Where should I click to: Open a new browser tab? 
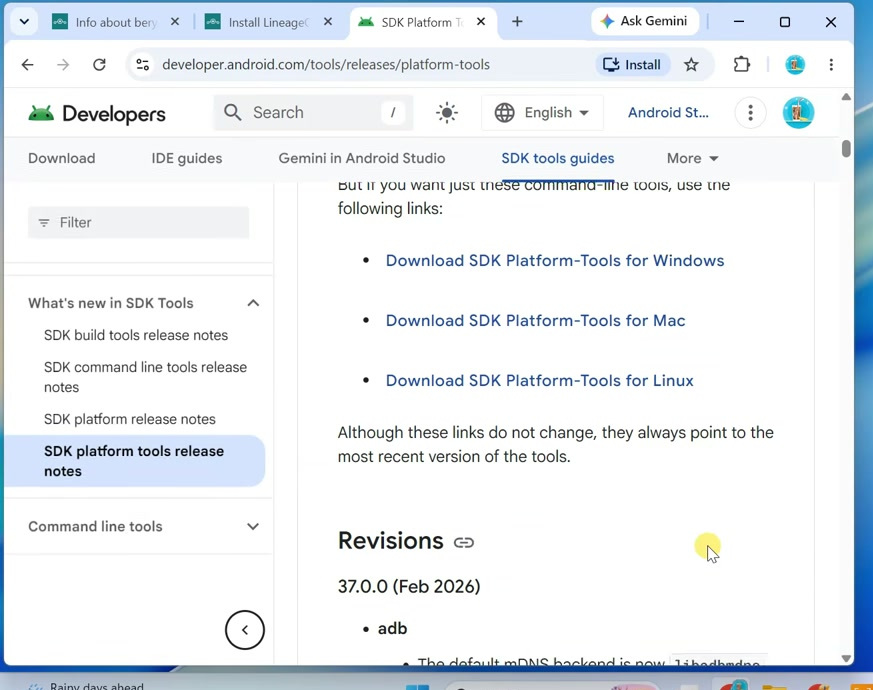(x=517, y=22)
